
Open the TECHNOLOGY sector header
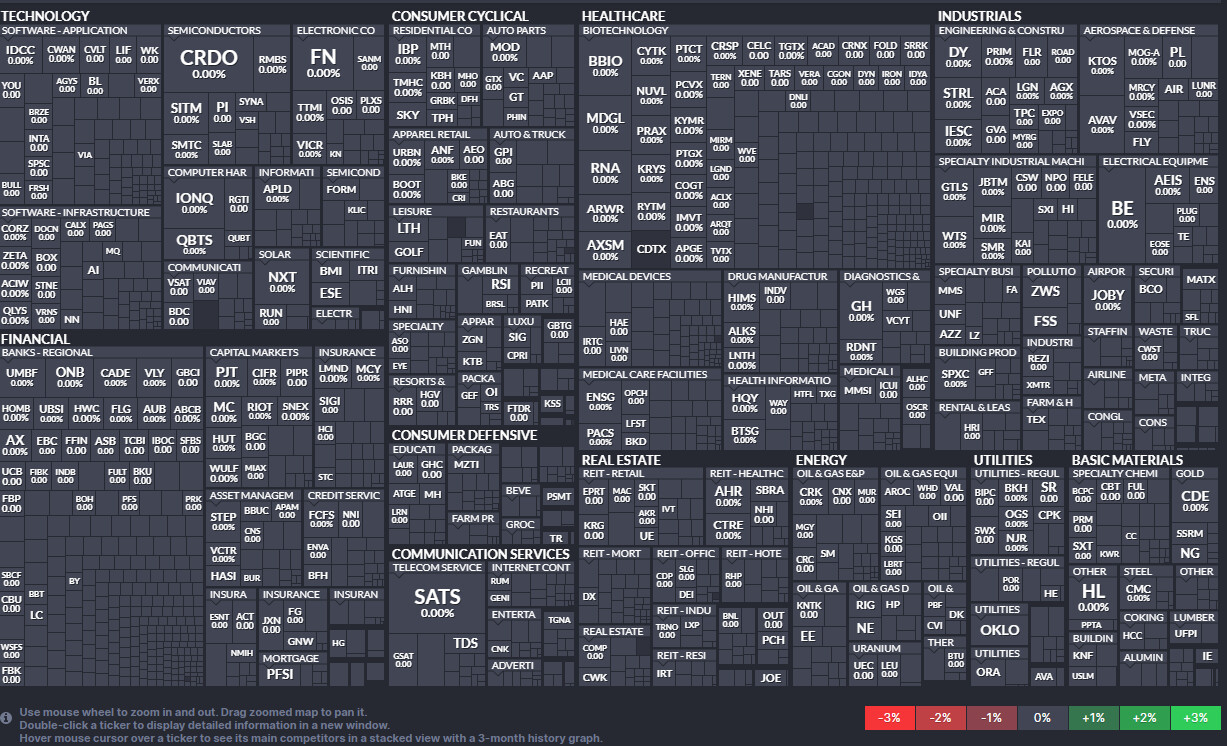pos(46,16)
